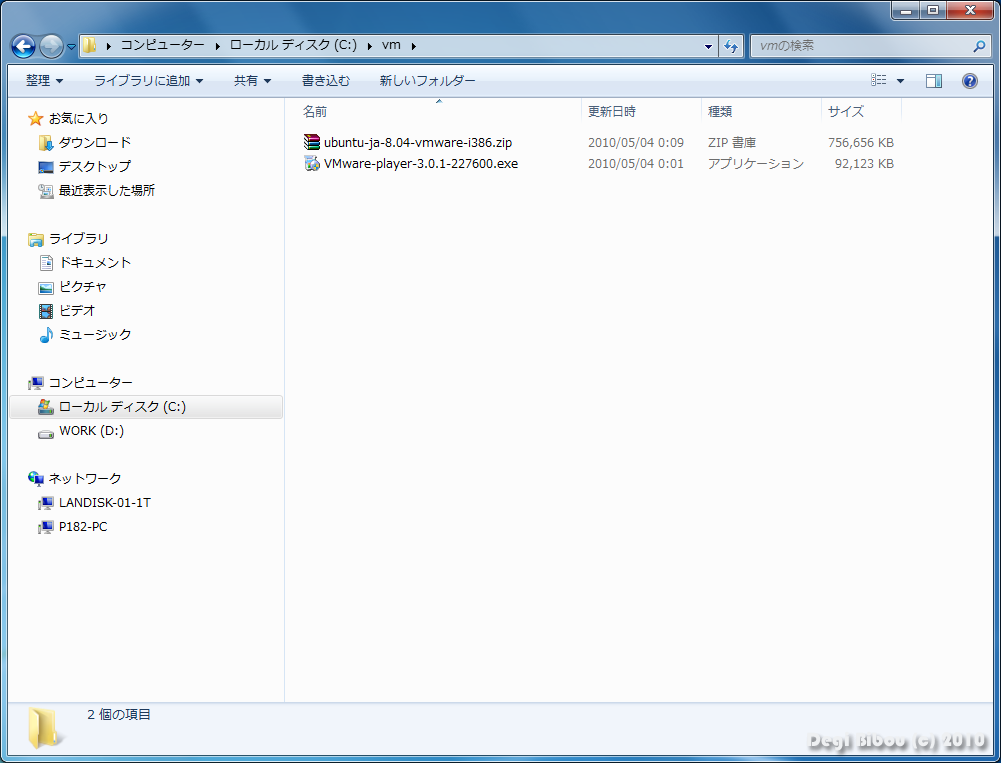Viewport: 1001px width, 763px height.
Task: Click the zip archive icon for ubuntu file
Action: click(x=312, y=142)
